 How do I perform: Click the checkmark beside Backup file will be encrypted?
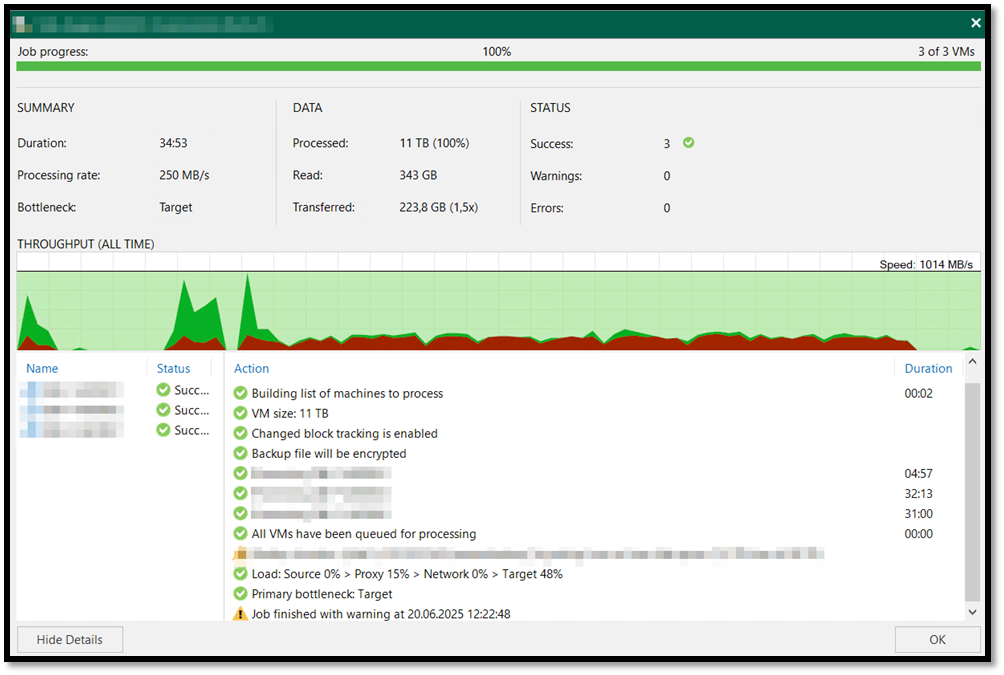(x=240, y=453)
